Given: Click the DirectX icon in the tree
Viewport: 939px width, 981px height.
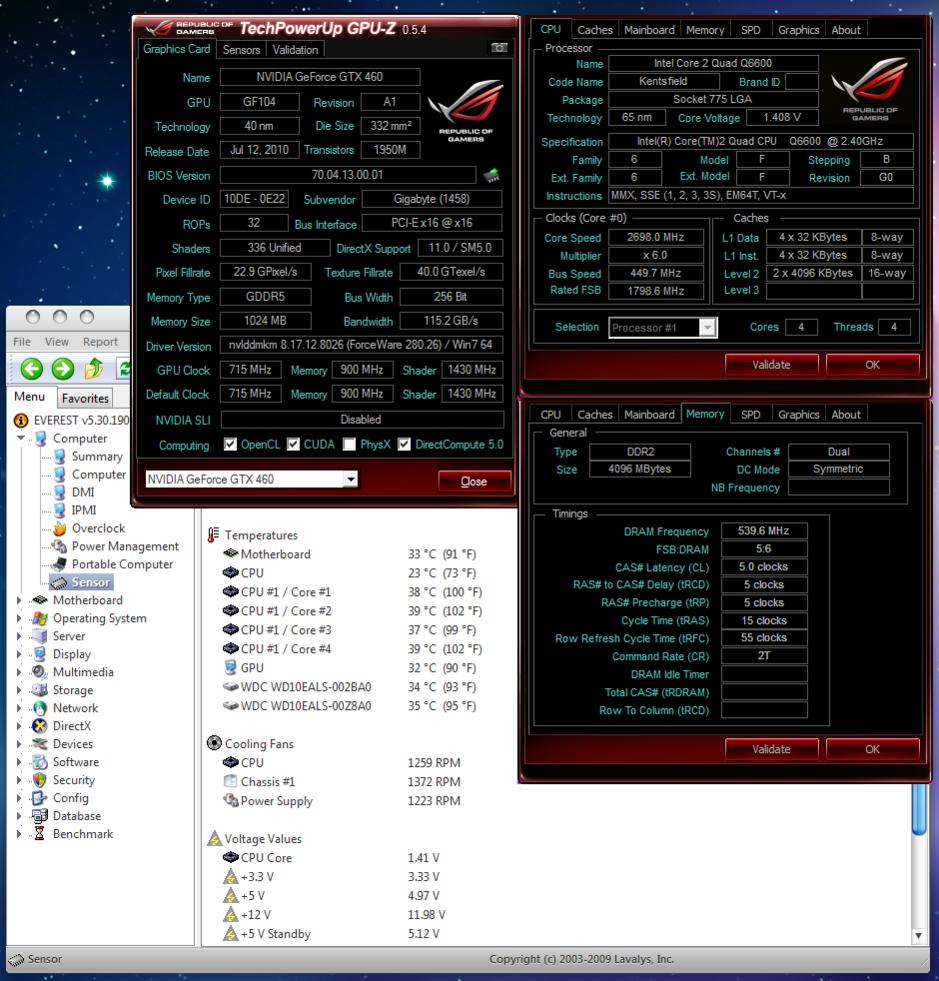Looking at the screenshot, I should pyautogui.click(x=40, y=726).
